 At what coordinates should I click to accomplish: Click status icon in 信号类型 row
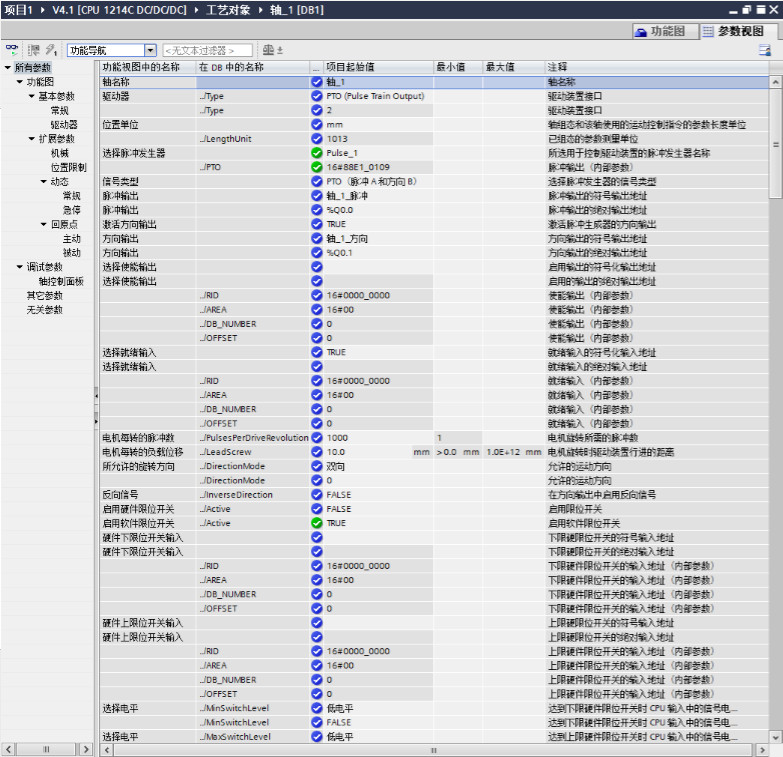click(317, 181)
